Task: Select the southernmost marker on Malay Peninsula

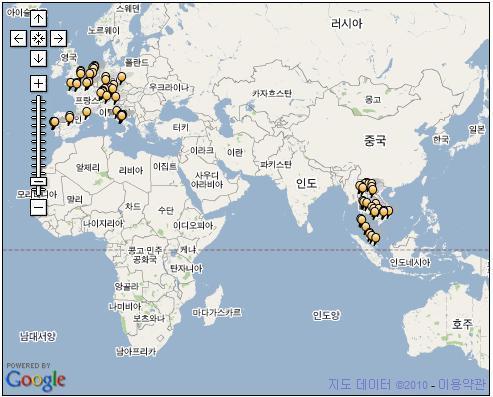Action: pos(376,238)
